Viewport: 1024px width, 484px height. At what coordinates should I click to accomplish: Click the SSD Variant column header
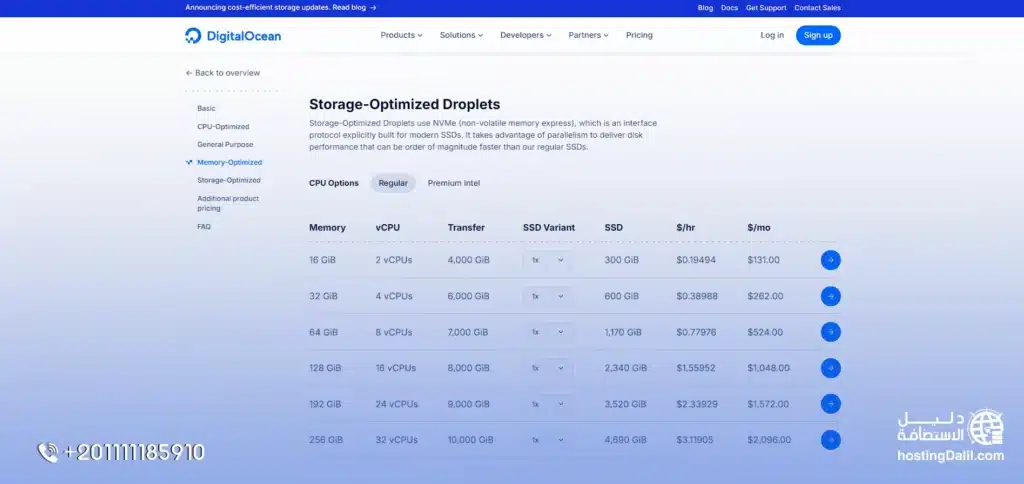click(x=549, y=228)
